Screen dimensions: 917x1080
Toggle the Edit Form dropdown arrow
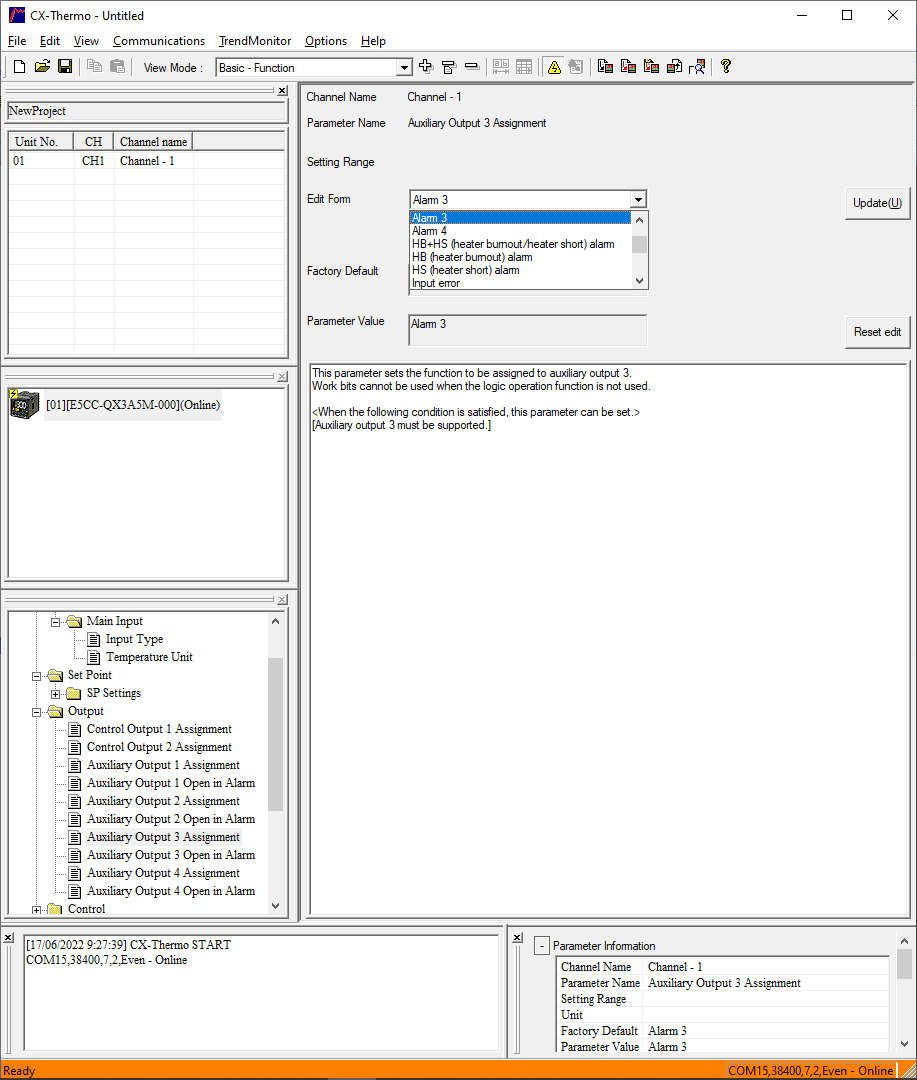[639, 200]
